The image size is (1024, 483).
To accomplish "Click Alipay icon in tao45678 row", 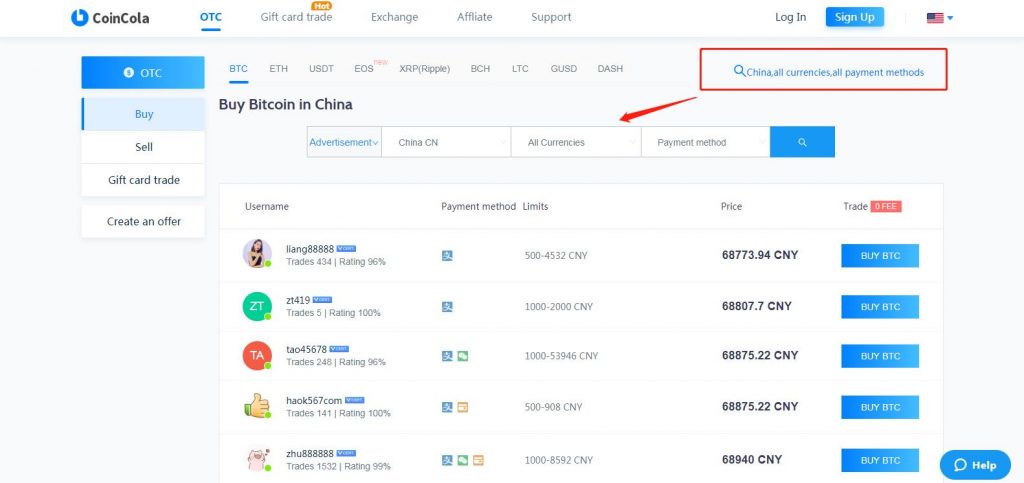I will 447,356.
